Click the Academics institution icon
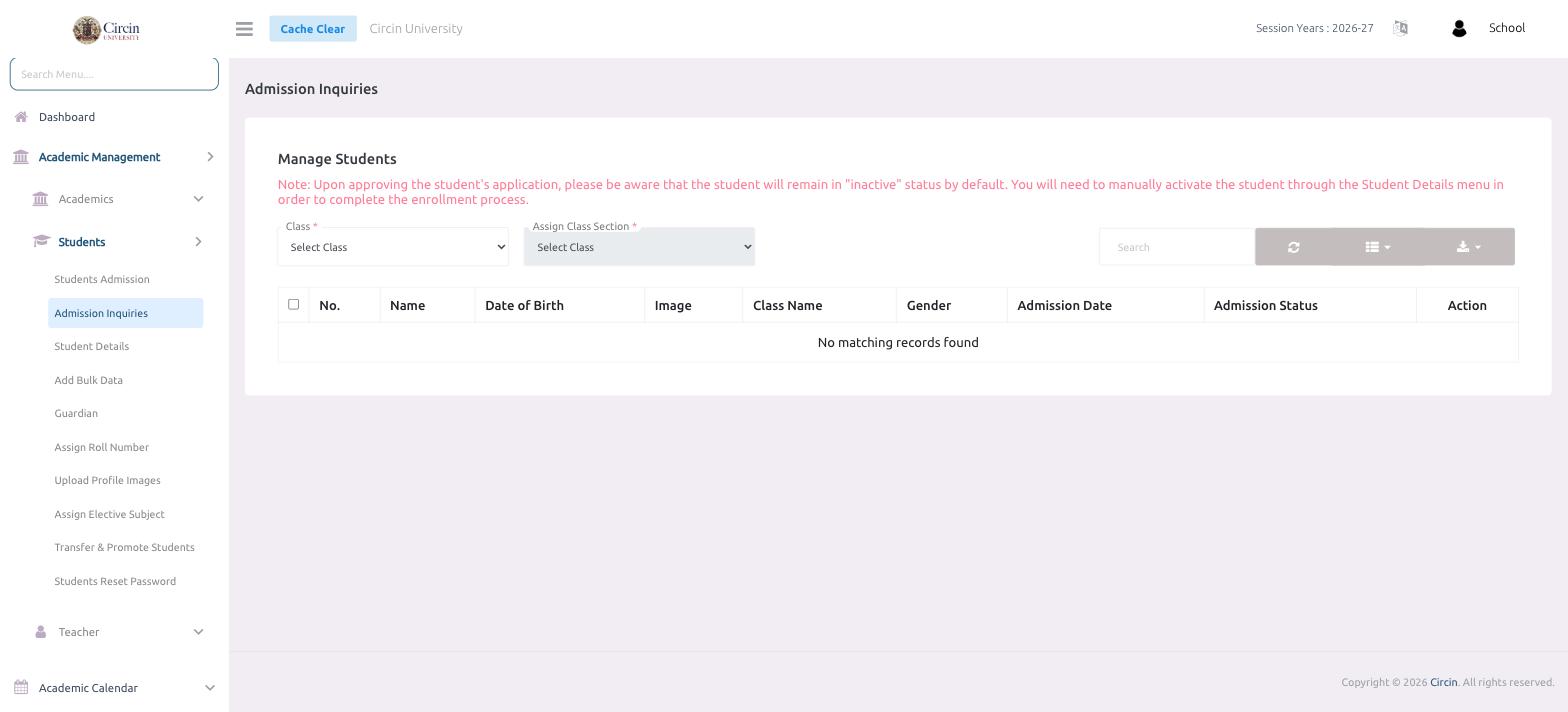 40,199
